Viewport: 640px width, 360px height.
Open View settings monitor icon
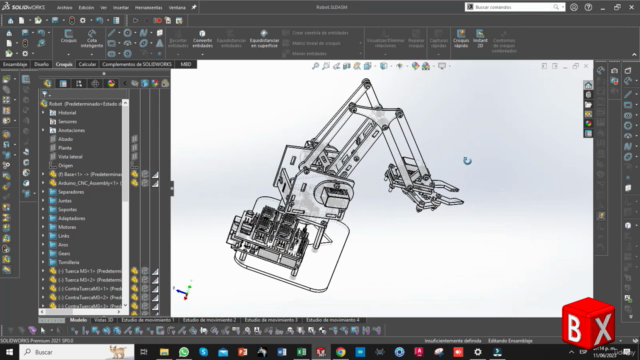[442, 66]
